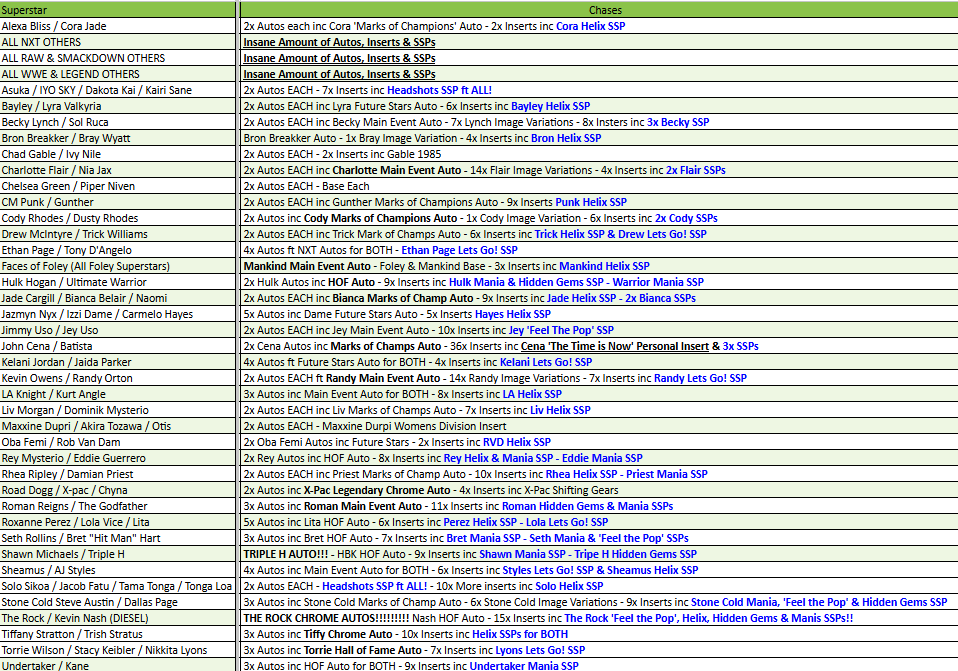Image resolution: width=958 pixels, height=671 pixels.
Task: Click ALL RAW & SMACKDOWN OTHERS chase text
Action: [339, 58]
